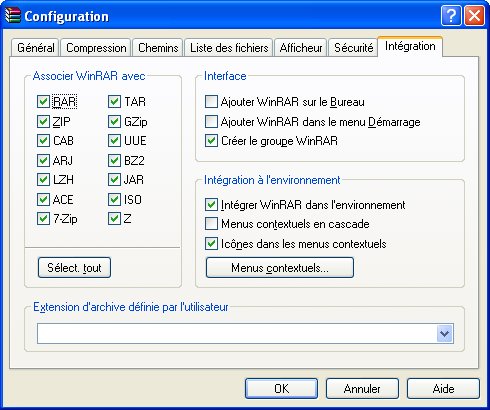
Task: Click the question mark help icon
Action: coord(451,15)
